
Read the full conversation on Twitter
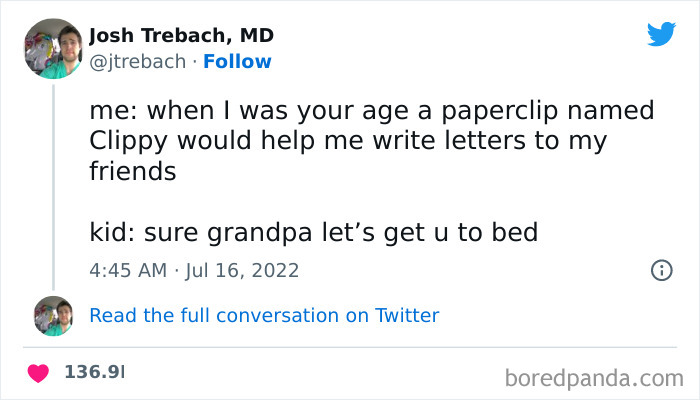(x=264, y=315)
